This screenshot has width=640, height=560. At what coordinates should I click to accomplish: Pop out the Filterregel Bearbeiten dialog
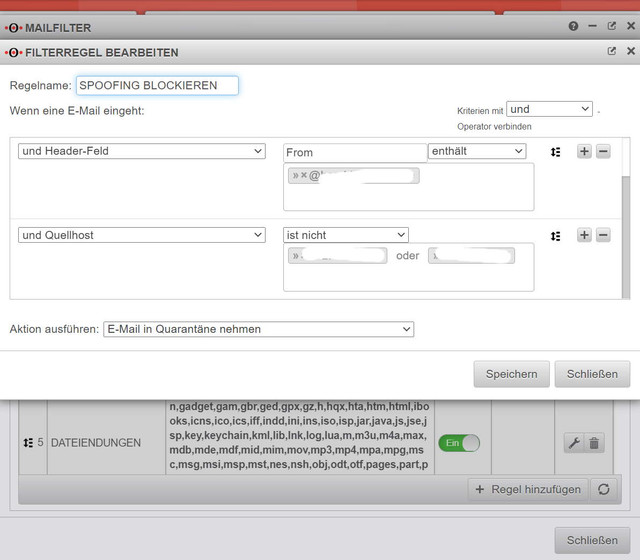611,51
